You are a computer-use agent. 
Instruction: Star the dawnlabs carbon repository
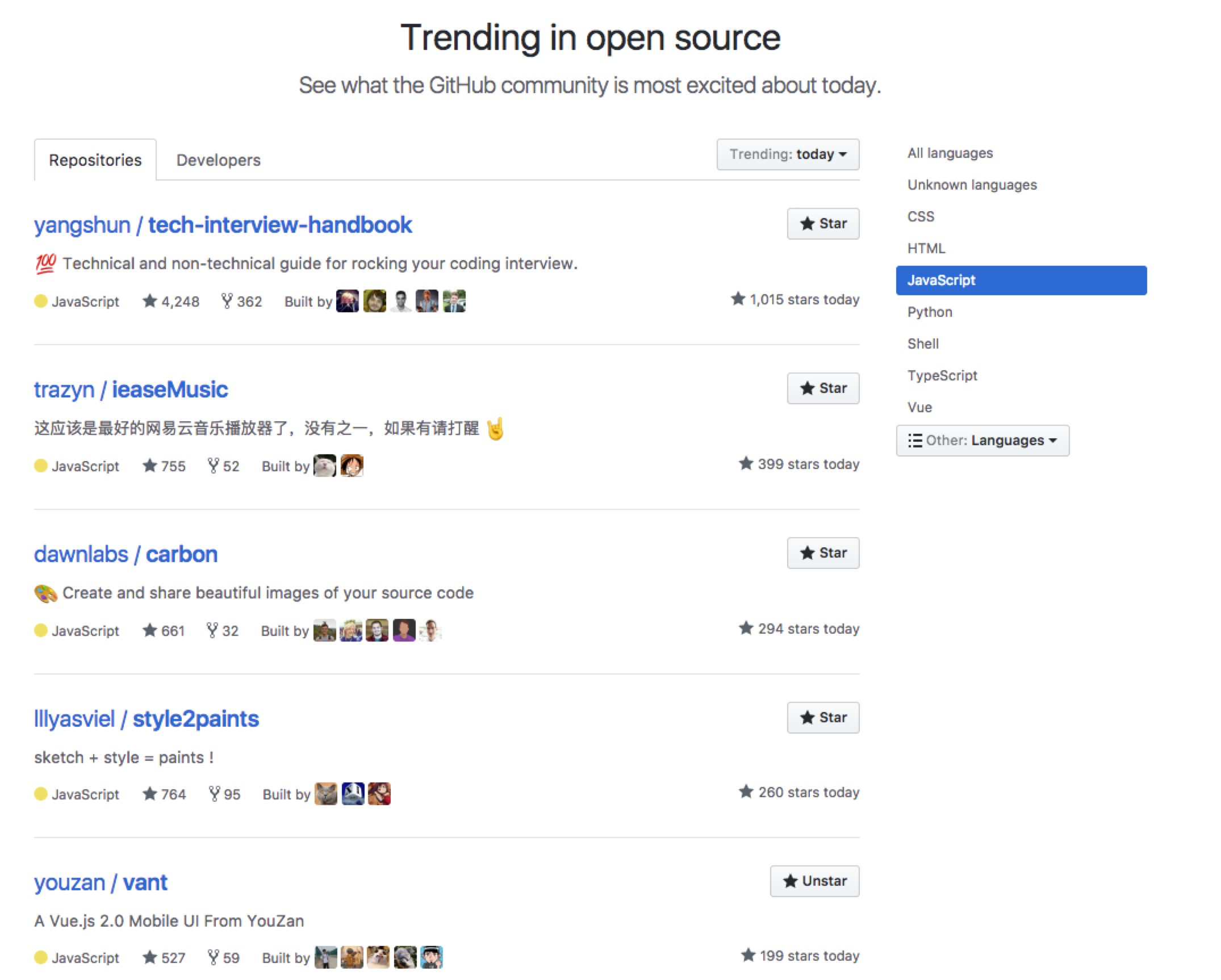point(823,553)
